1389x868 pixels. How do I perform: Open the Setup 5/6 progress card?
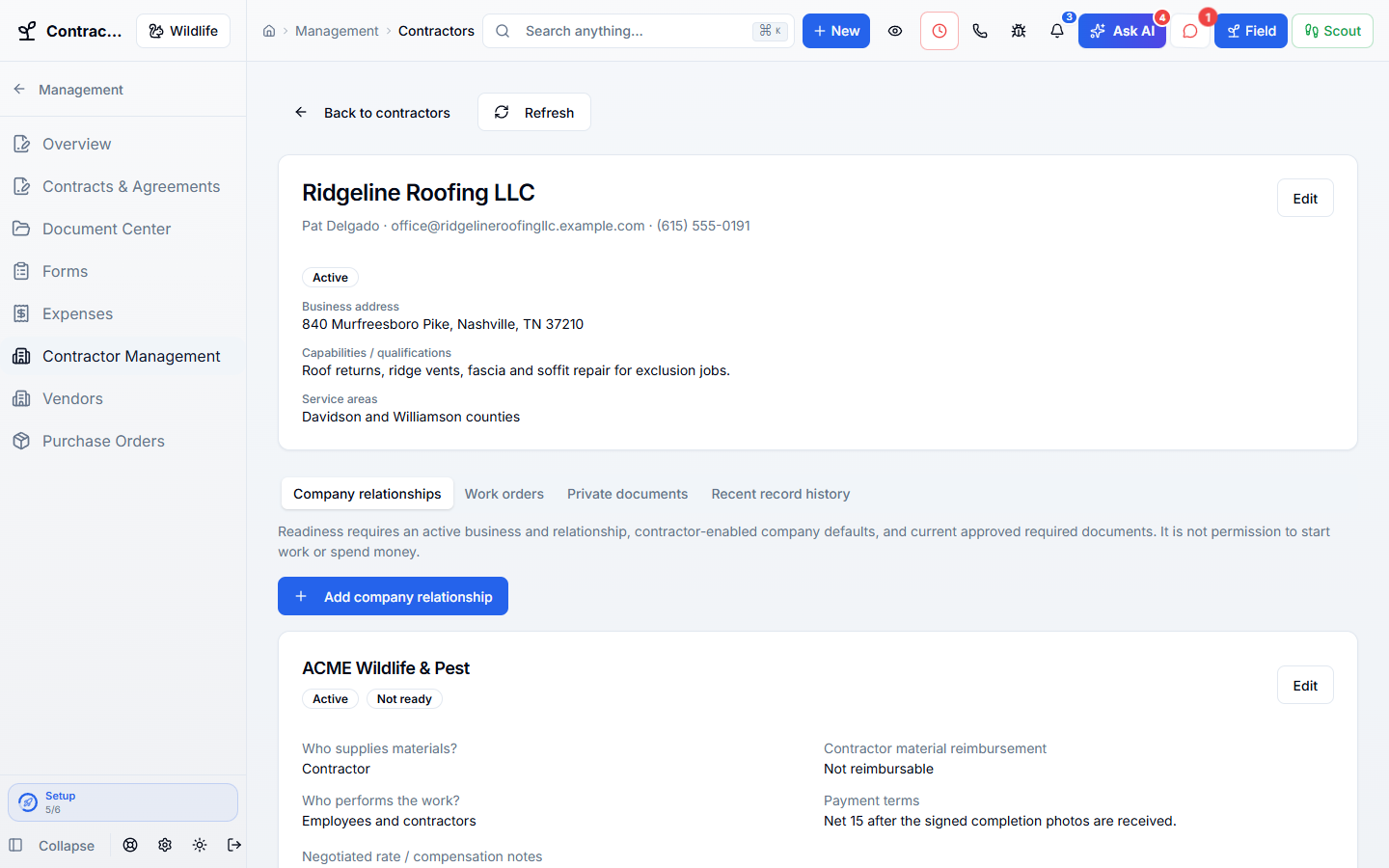point(123,802)
